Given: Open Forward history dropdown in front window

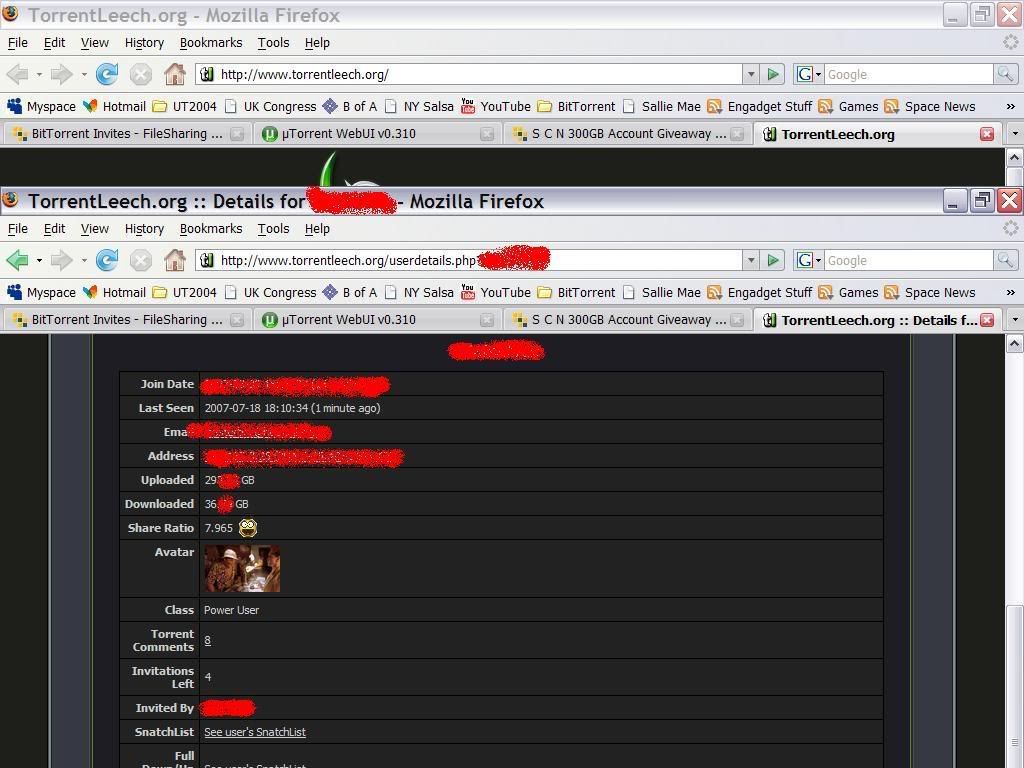Looking at the screenshot, I should (84, 261).
